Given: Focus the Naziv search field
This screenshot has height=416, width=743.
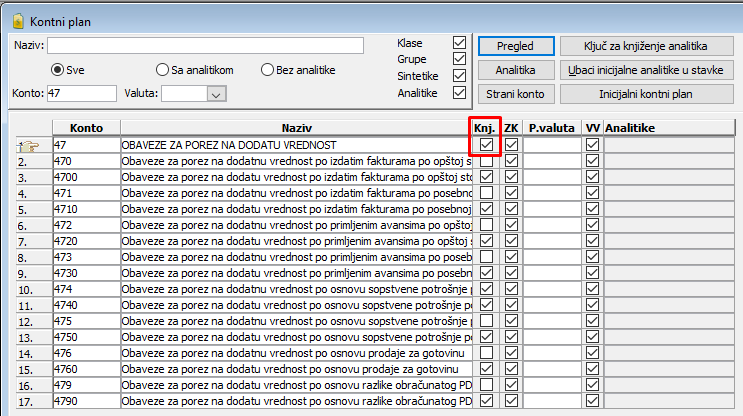Looking at the screenshot, I should click(205, 45).
